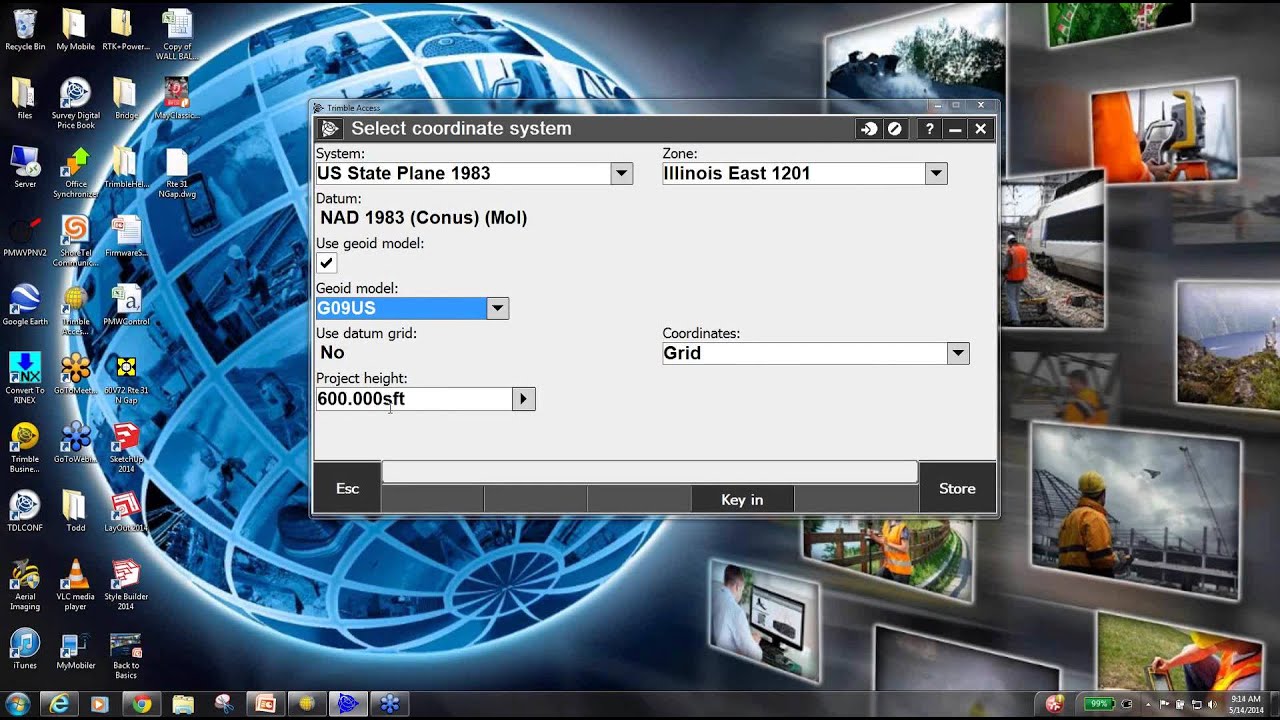Select the Trimble Access desktop shortcut
Screen dimensions: 1280x720
coord(75,311)
